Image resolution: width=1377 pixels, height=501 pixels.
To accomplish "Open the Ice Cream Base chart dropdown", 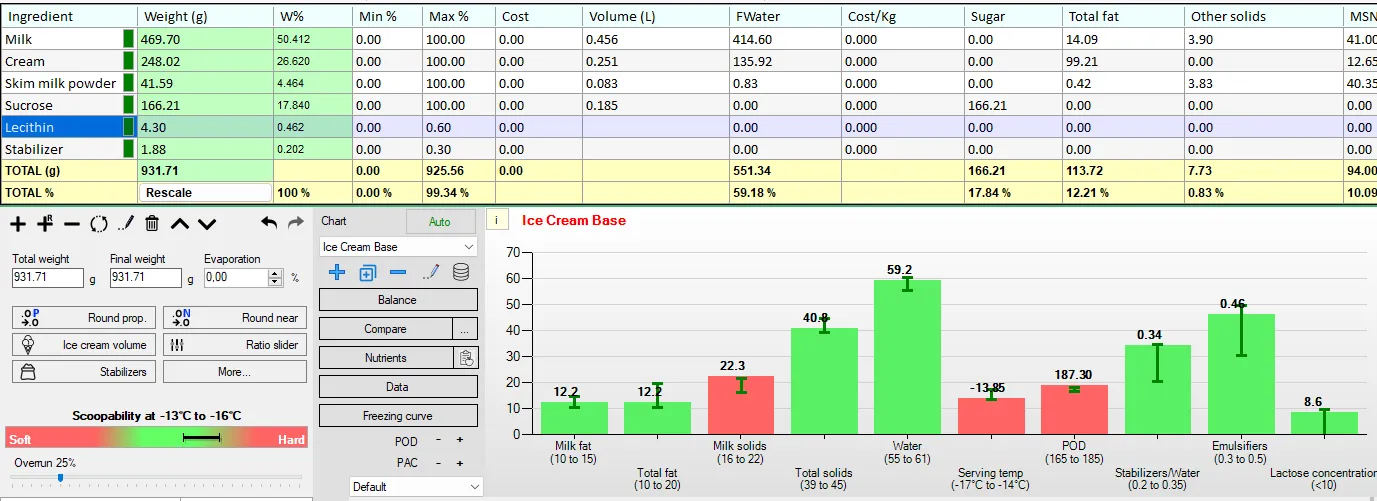I will [x=398, y=246].
